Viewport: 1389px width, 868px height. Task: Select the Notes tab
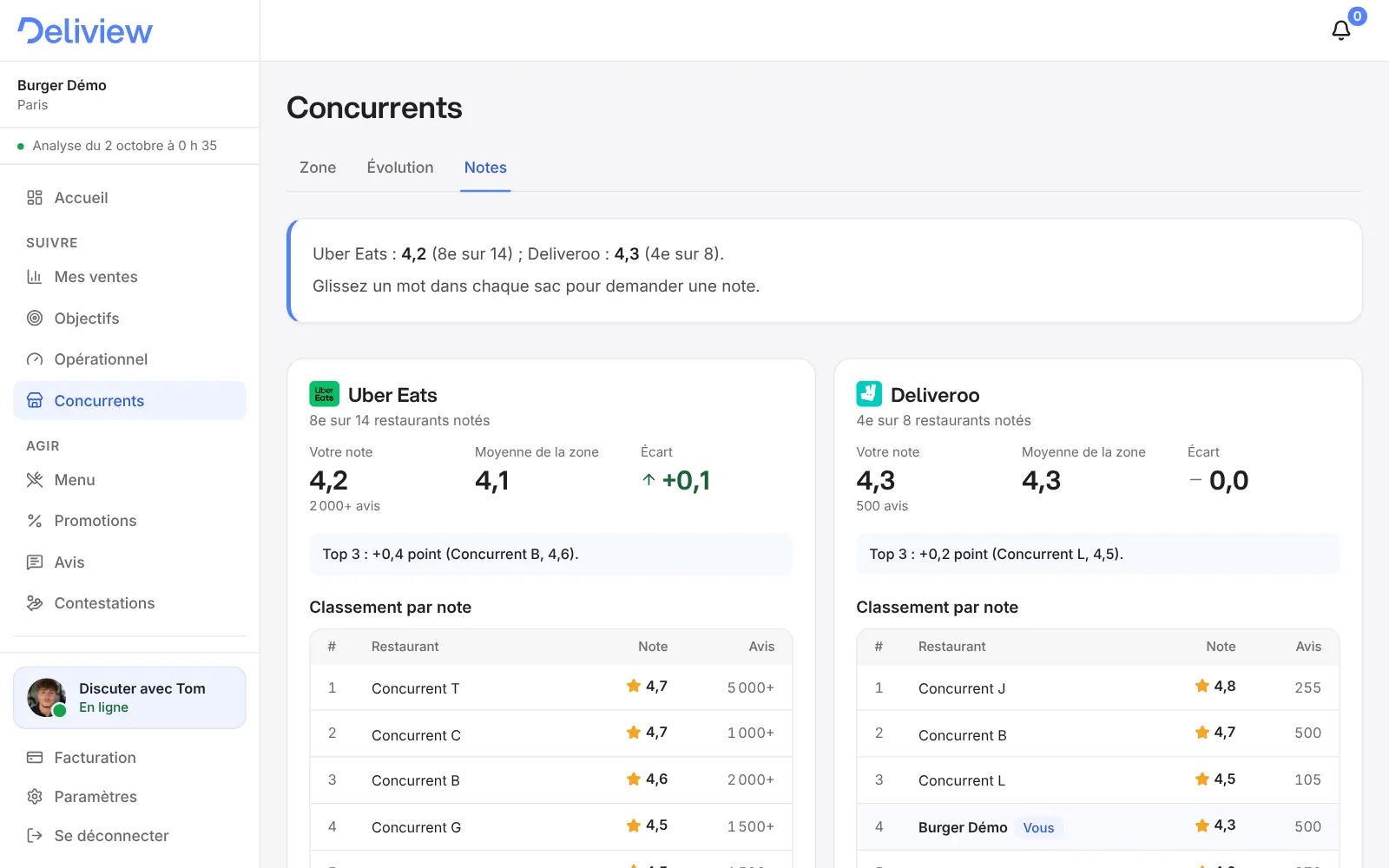click(x=485, y=168)
